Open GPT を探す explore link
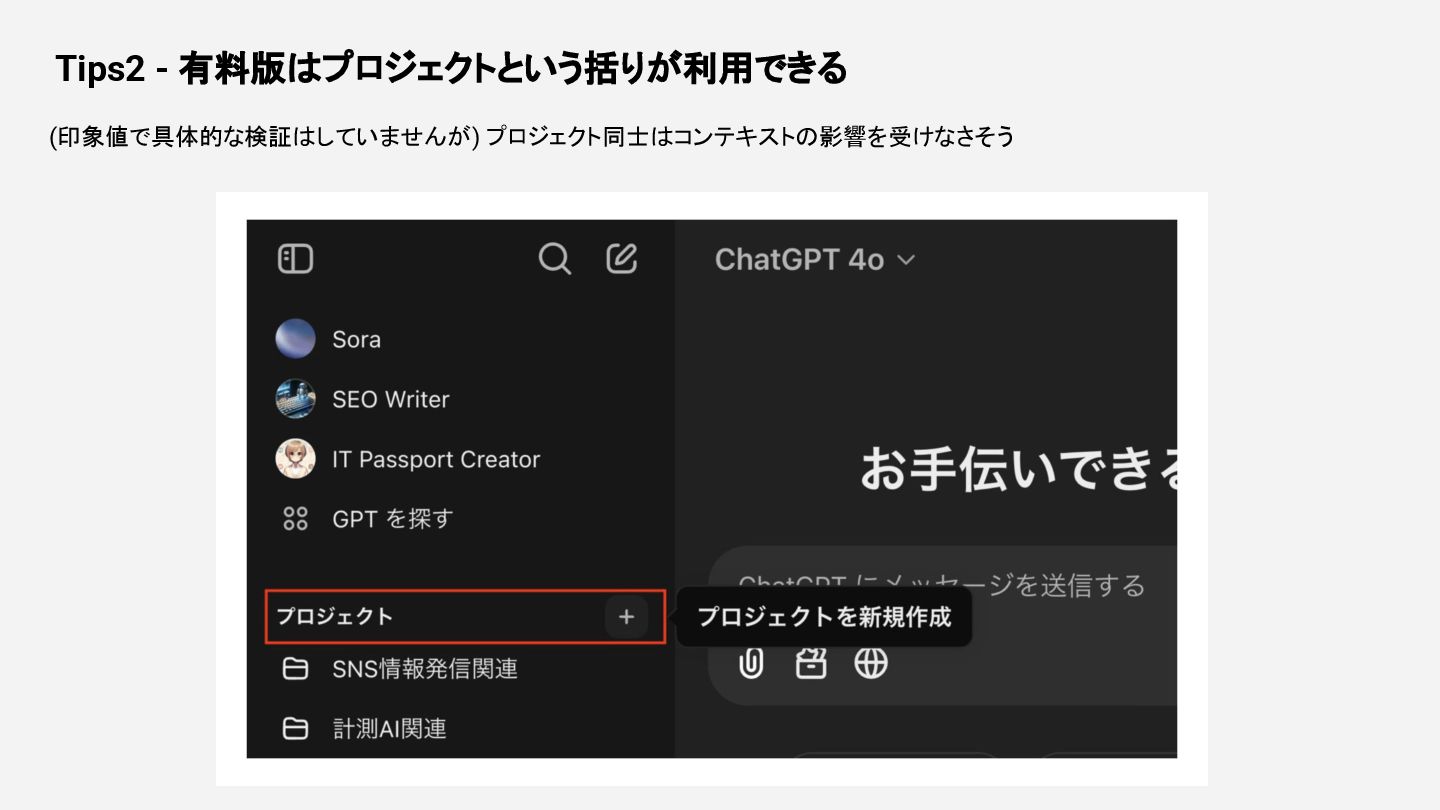This screenshot has height=810, width=1440. pyautogui.click(x=392, y=519)
